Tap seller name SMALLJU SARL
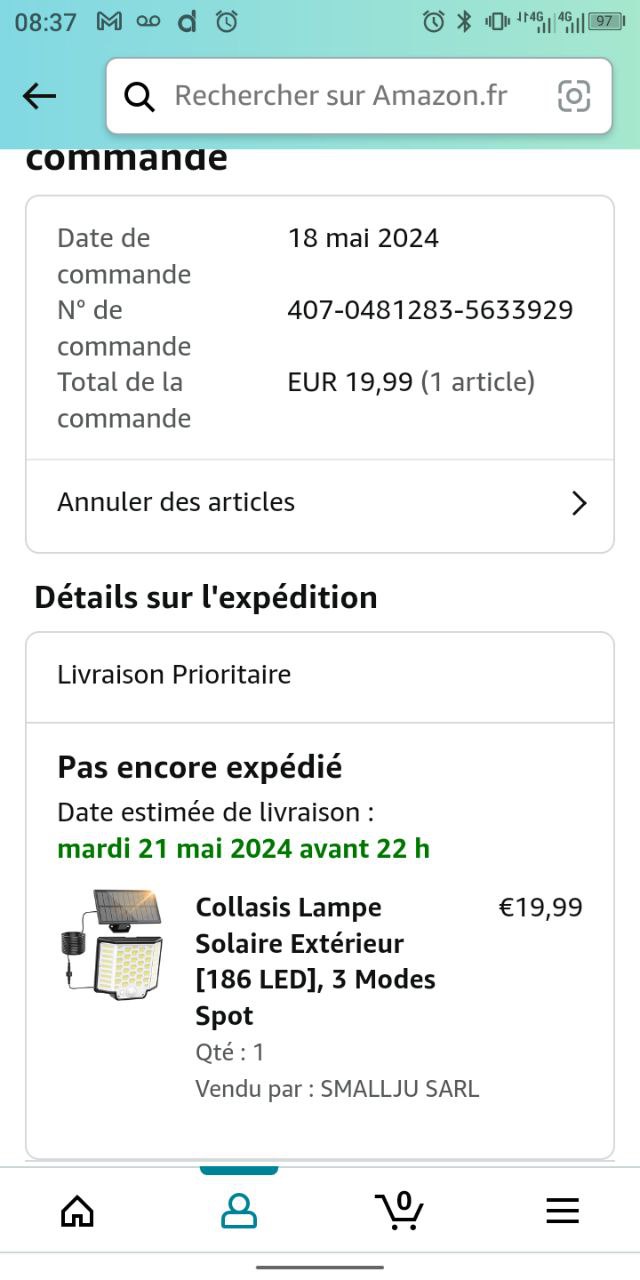The height and width of the screenshot is (1280, 640). click(399, 1089)
